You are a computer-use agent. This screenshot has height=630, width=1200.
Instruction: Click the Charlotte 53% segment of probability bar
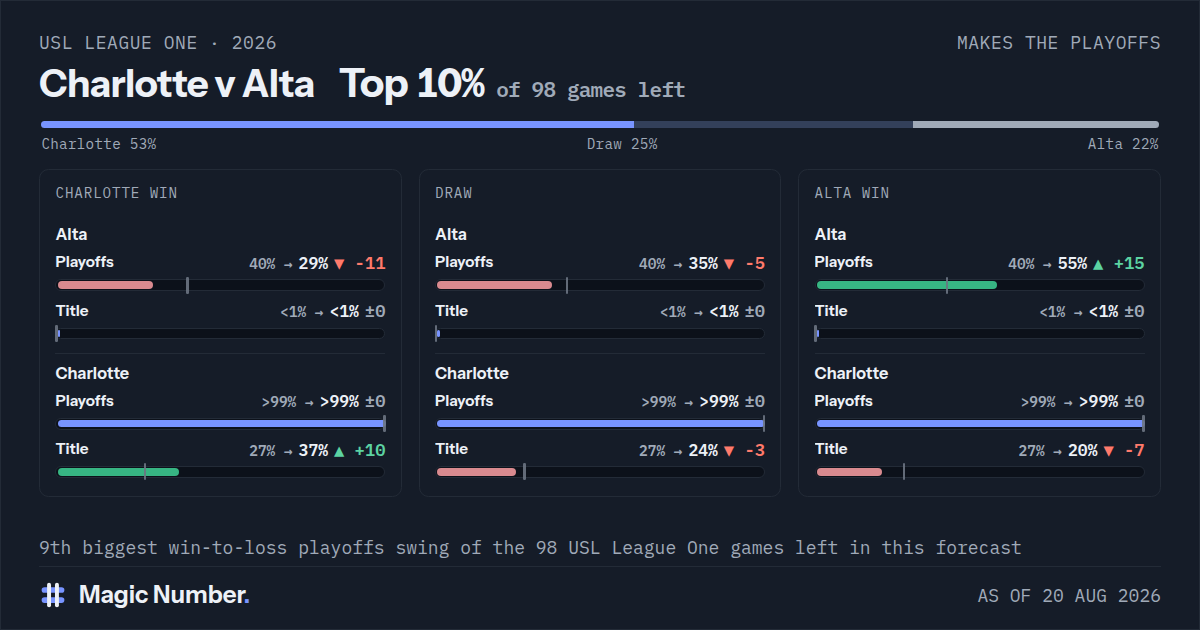(x=337, y=125)
